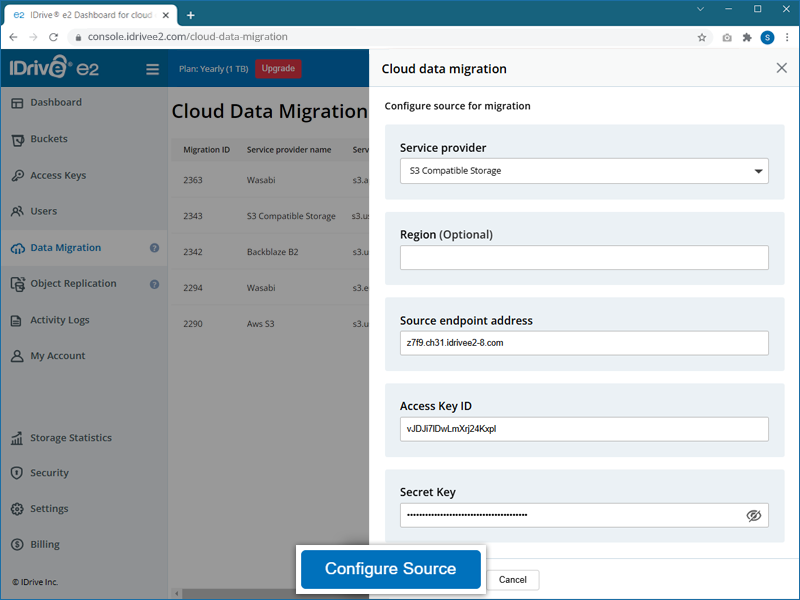Click the Users people icon
Image resolution: width=800 pixels, height=600 pixels.
click(17, 212)
